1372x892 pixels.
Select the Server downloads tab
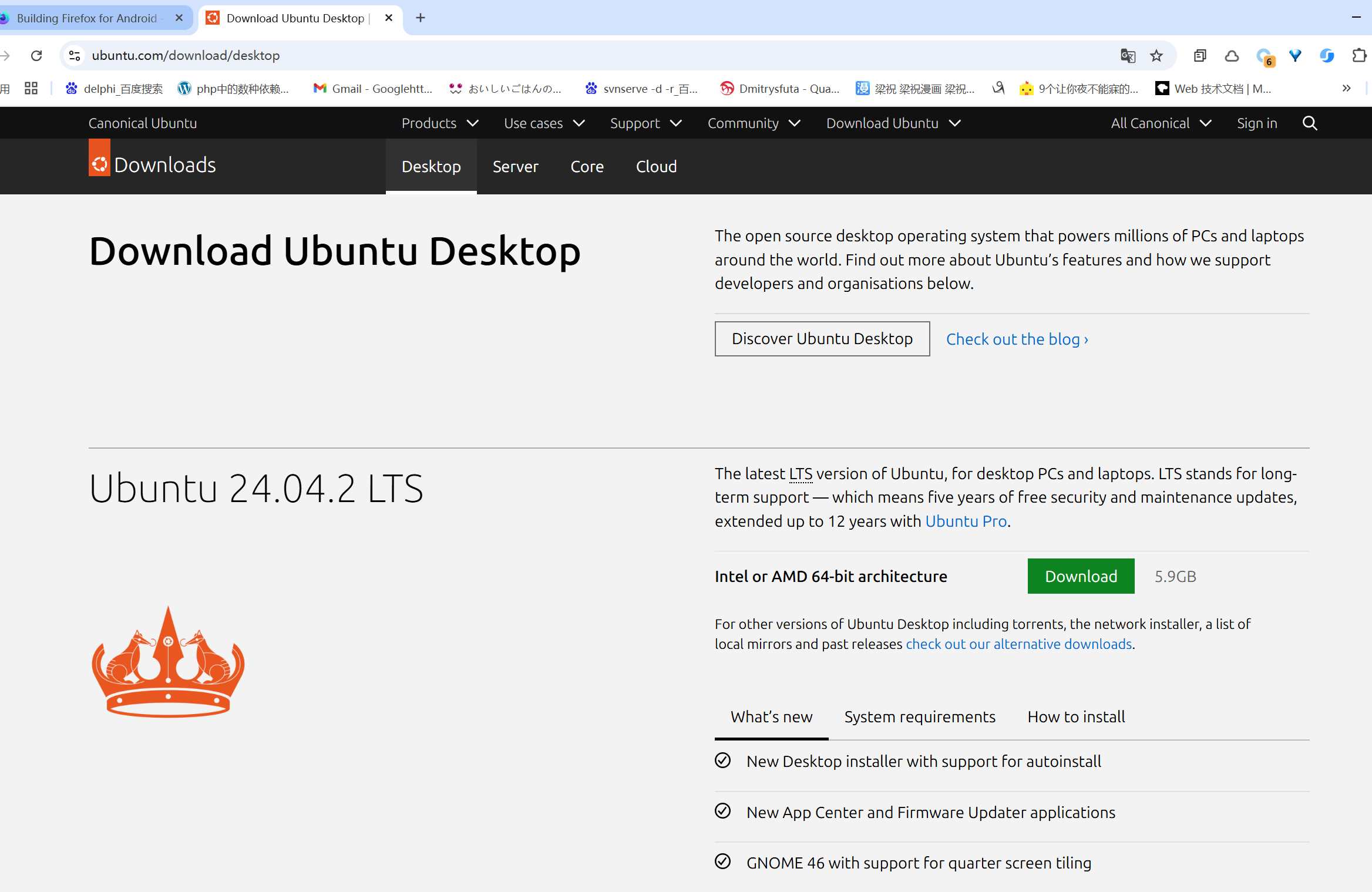pos(515,167)
